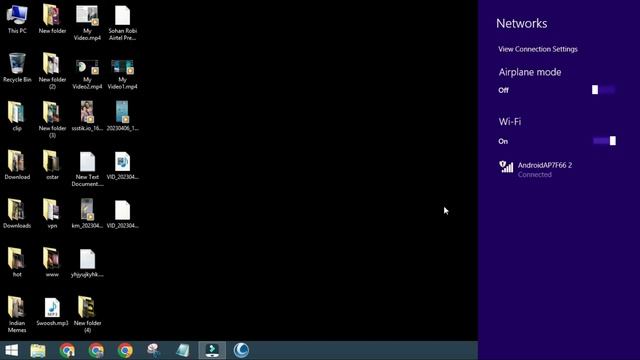This screenshot has height=360, width=640.
Task: Select the Sohan Robi Airtel Pre file
Action: (x=122, y=22)
